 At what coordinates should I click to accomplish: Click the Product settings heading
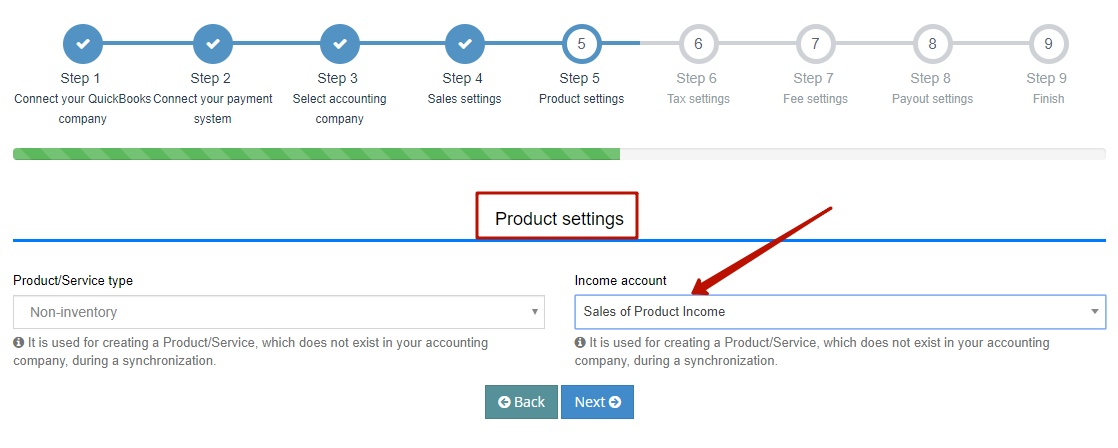click(x=559, y=218)
